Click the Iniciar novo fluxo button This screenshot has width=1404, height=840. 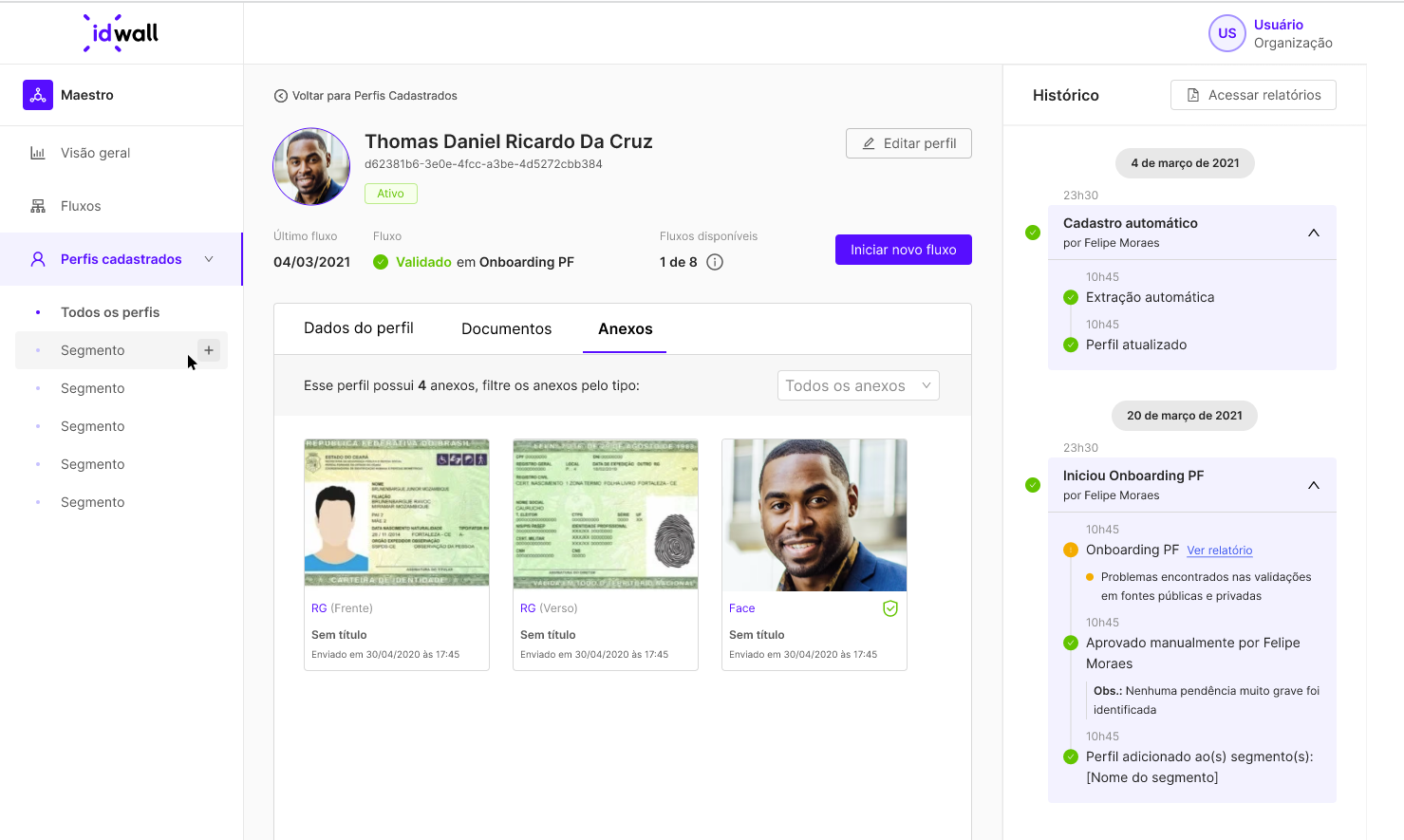(x=903, y=249)
